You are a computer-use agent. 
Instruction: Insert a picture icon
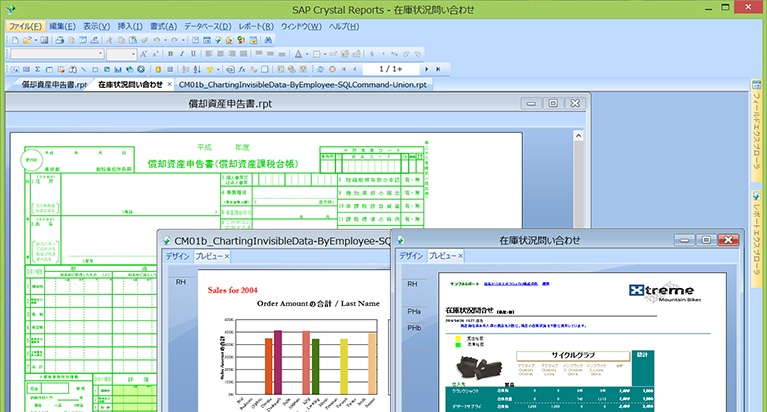[107, 69]
